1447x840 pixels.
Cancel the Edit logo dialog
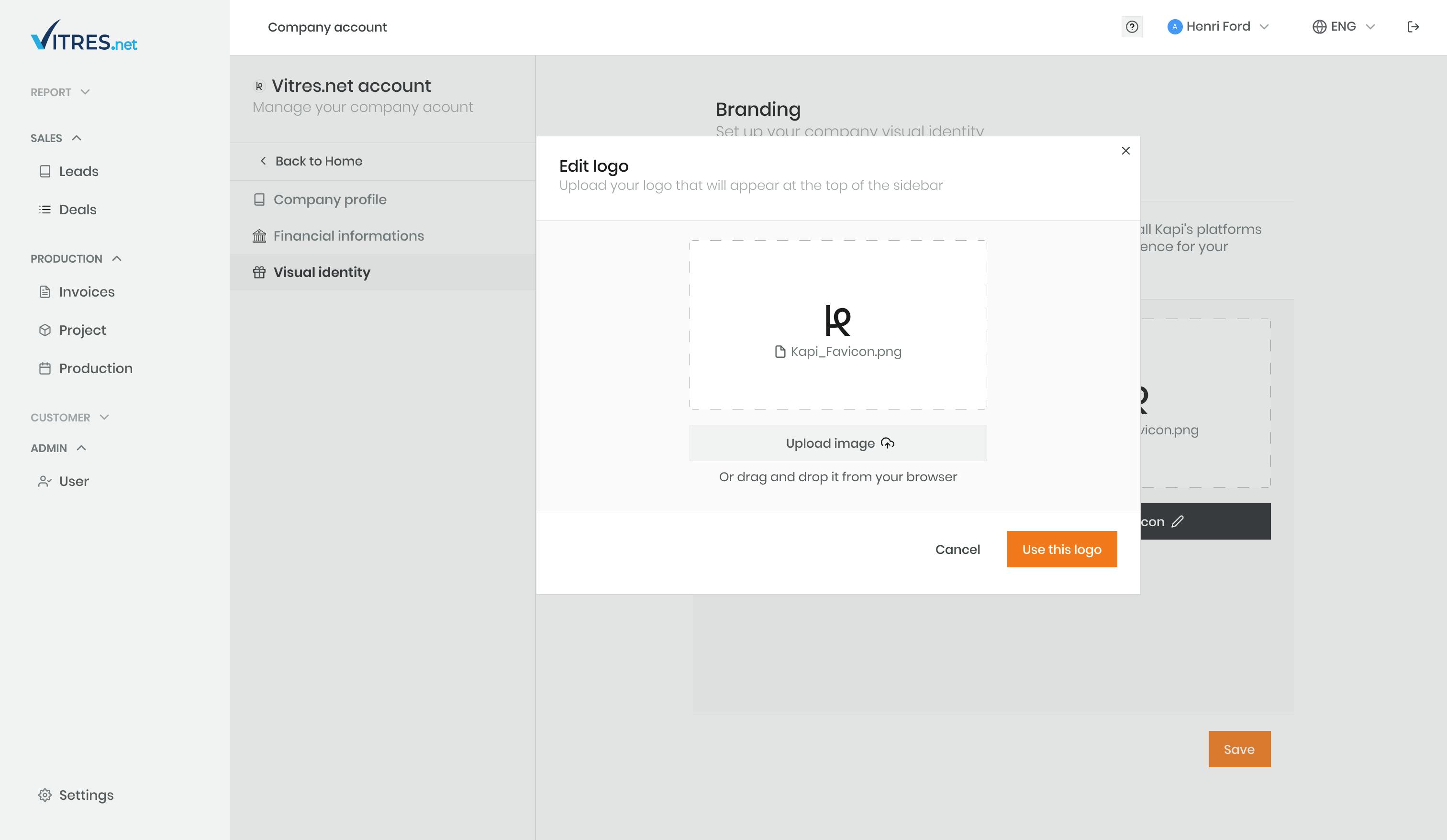point(957,550)
